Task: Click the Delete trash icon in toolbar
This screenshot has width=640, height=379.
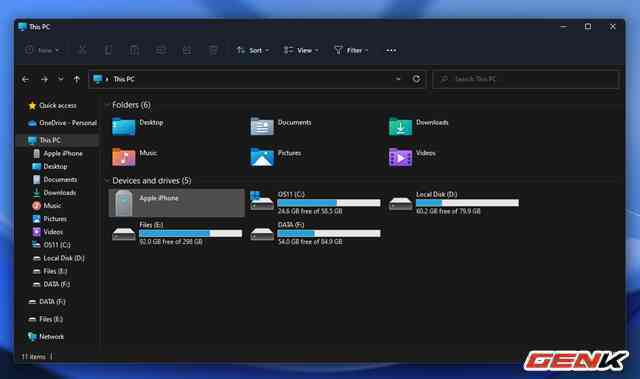Action: tap(213, 50)
